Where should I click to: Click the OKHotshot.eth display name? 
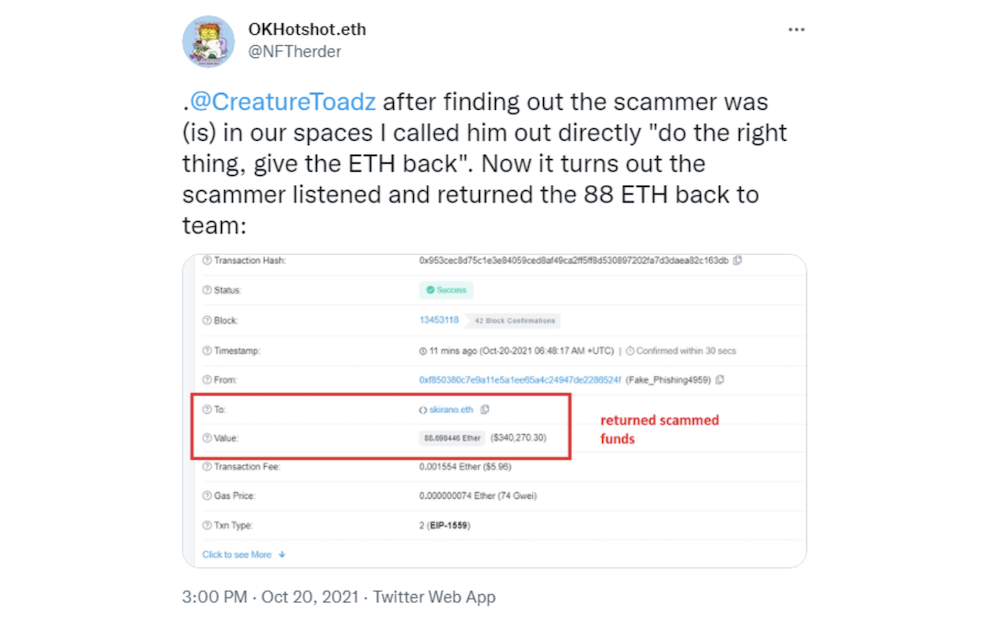pos(307,29)
